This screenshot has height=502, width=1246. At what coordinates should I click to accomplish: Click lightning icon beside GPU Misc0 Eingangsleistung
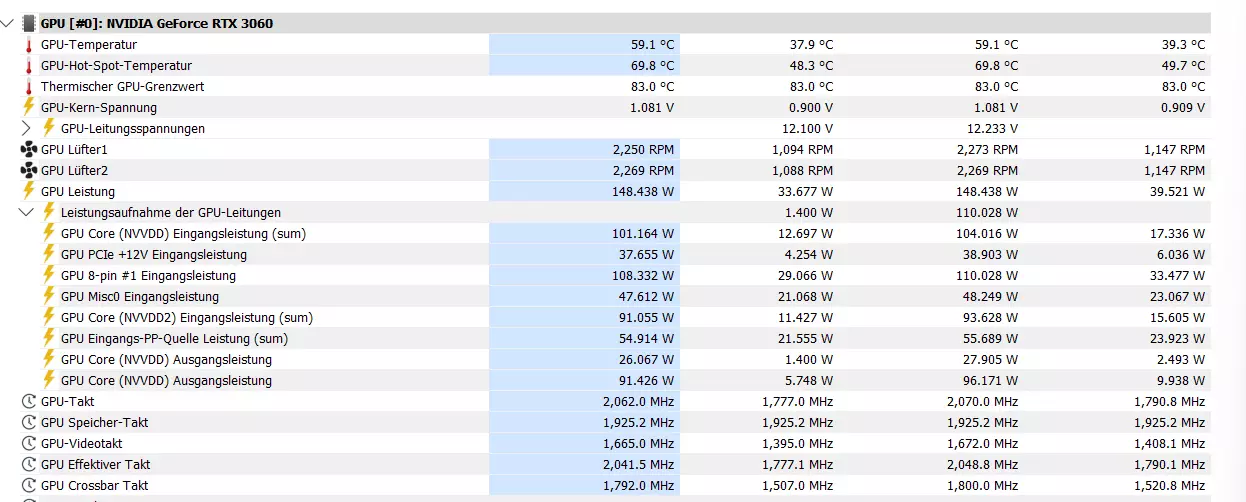pos(49,296)
